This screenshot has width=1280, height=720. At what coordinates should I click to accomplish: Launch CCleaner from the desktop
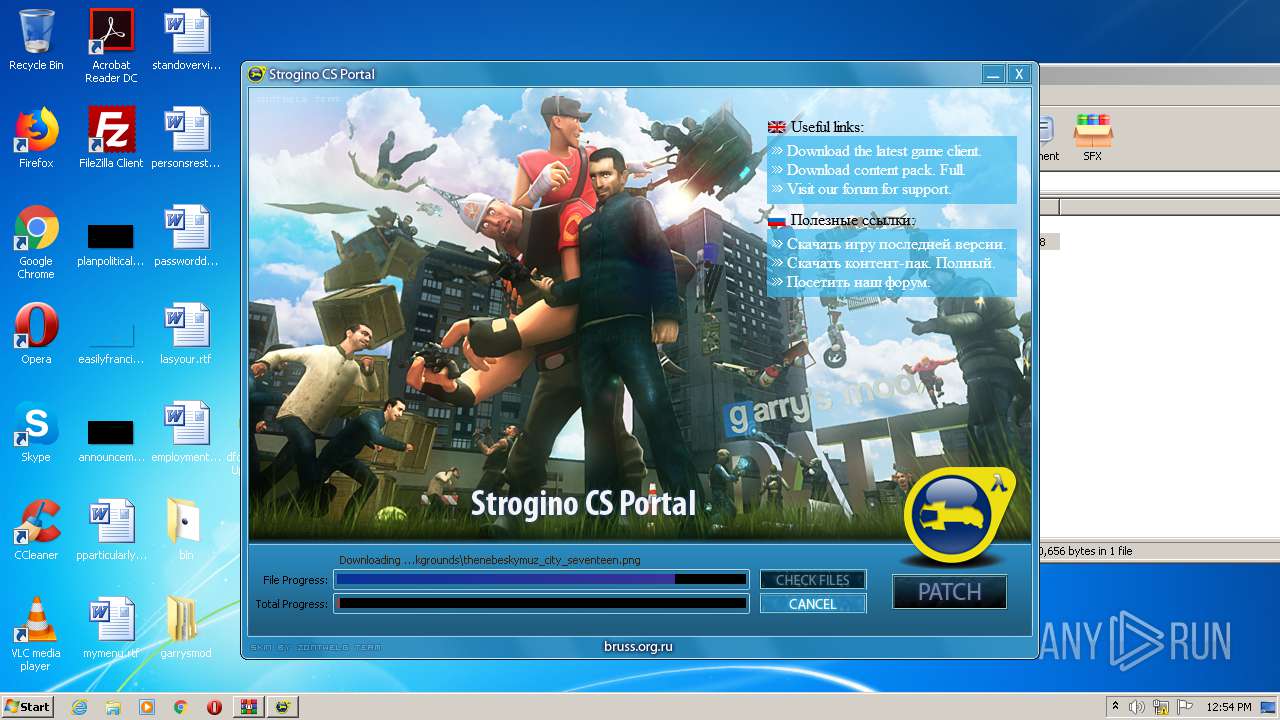36,530
